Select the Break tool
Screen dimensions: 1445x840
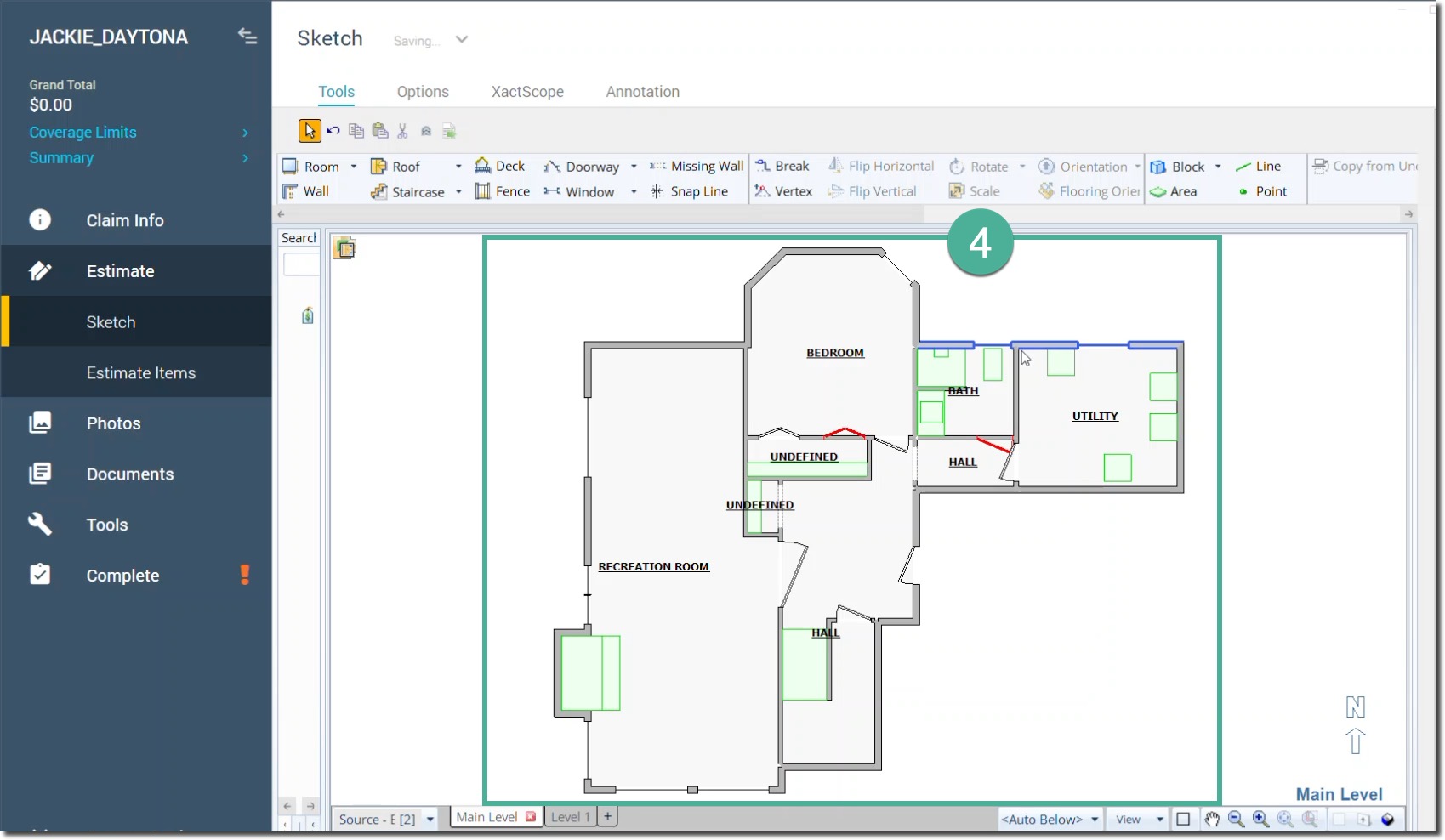[782, 166]
